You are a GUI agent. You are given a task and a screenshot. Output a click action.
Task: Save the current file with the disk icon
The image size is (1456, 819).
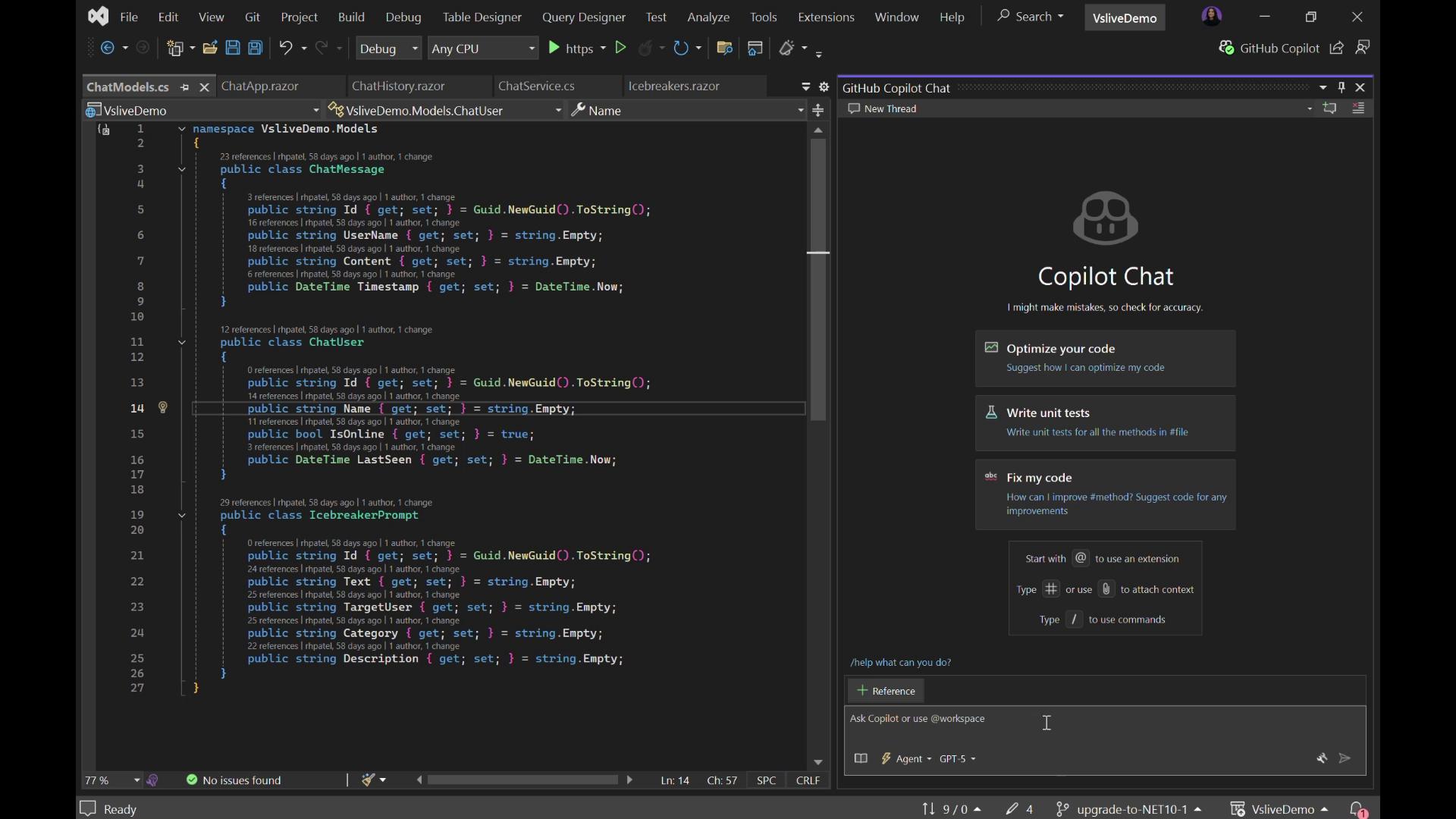[233, 48]
